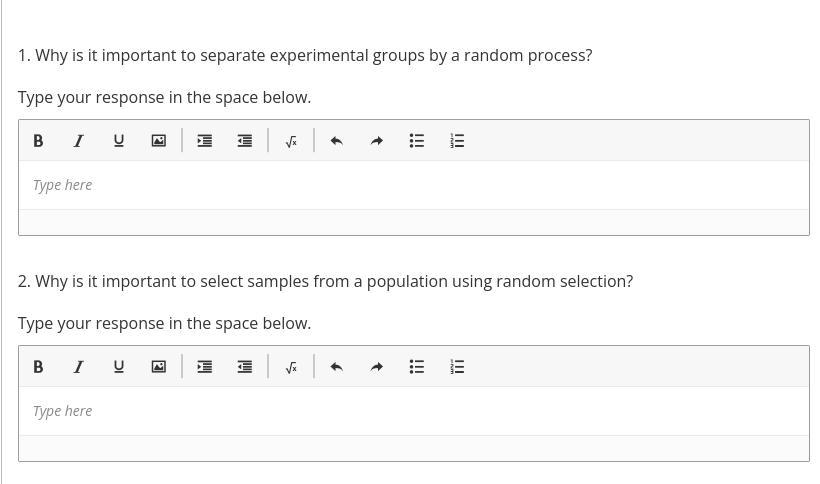Toggle italic in question 1 editor
Image resolution: width=820 pixels, height=484 pixels.
[78, 141]
